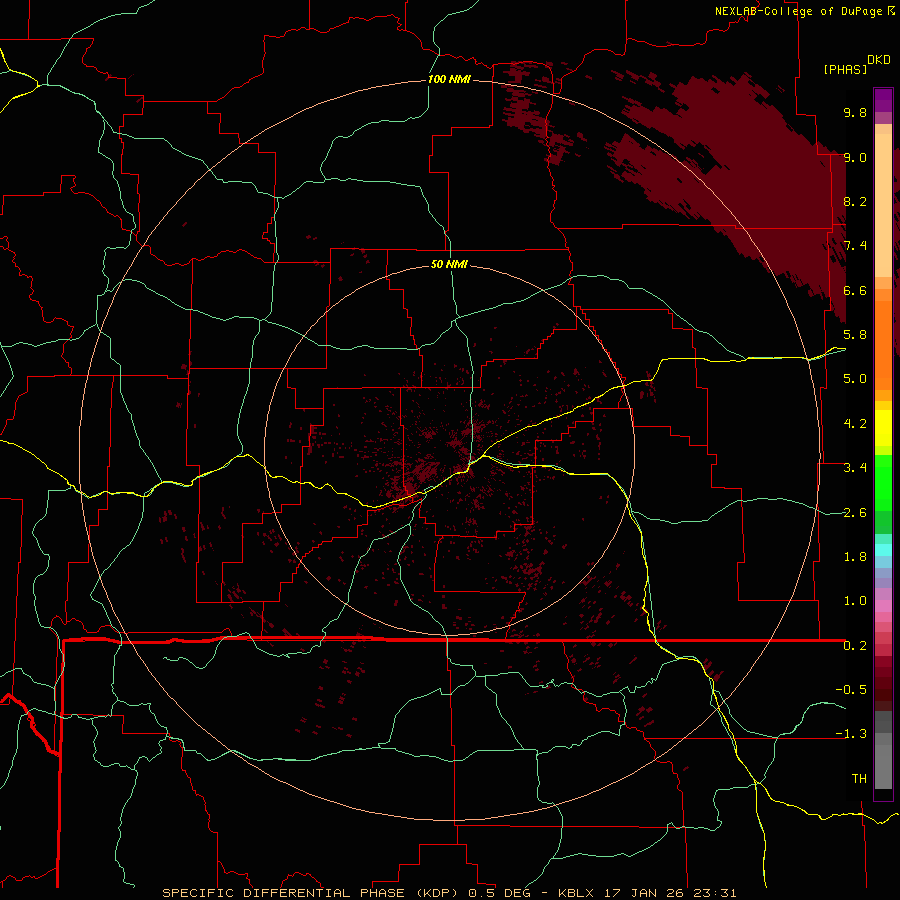900x900 pixels.
Task: Click the 9.8 value on color scale
Action: point(855,112)
